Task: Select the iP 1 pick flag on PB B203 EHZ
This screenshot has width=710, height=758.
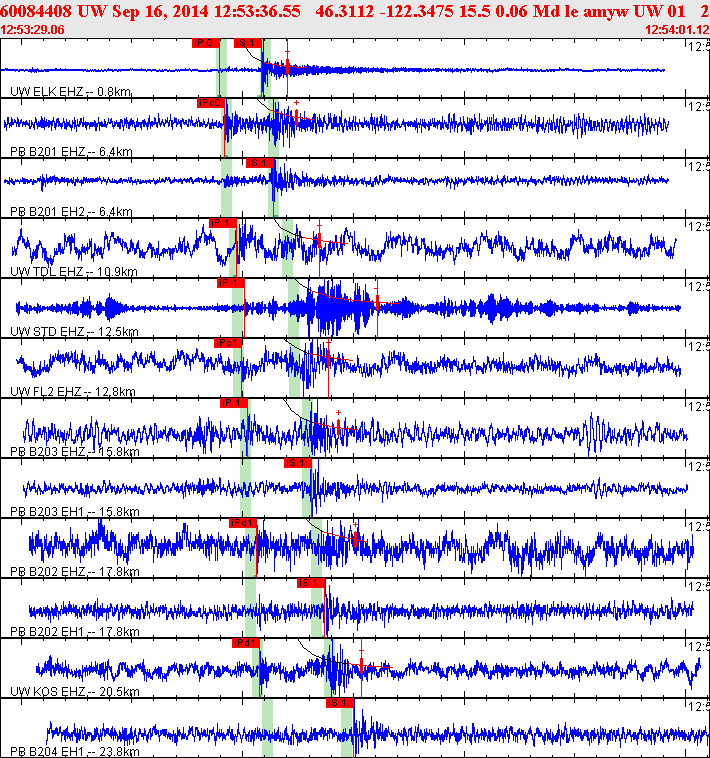Action: (x=233, y=403)
